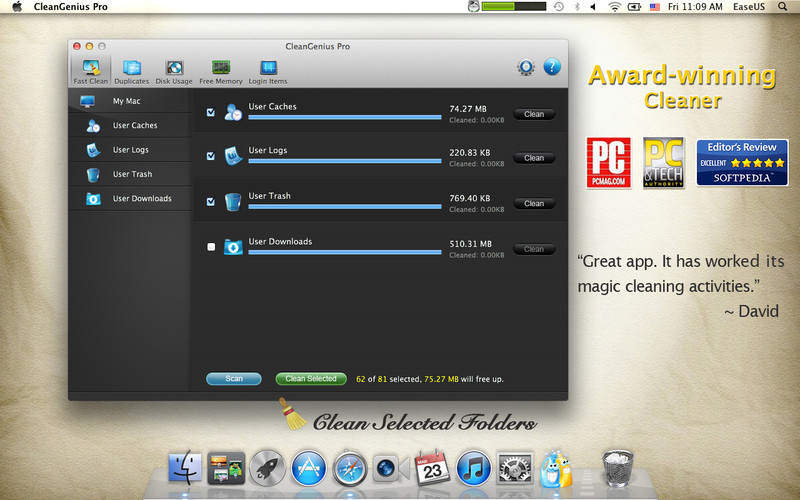Click the Fri 11:09 AM clock

[x=695, y=7]
